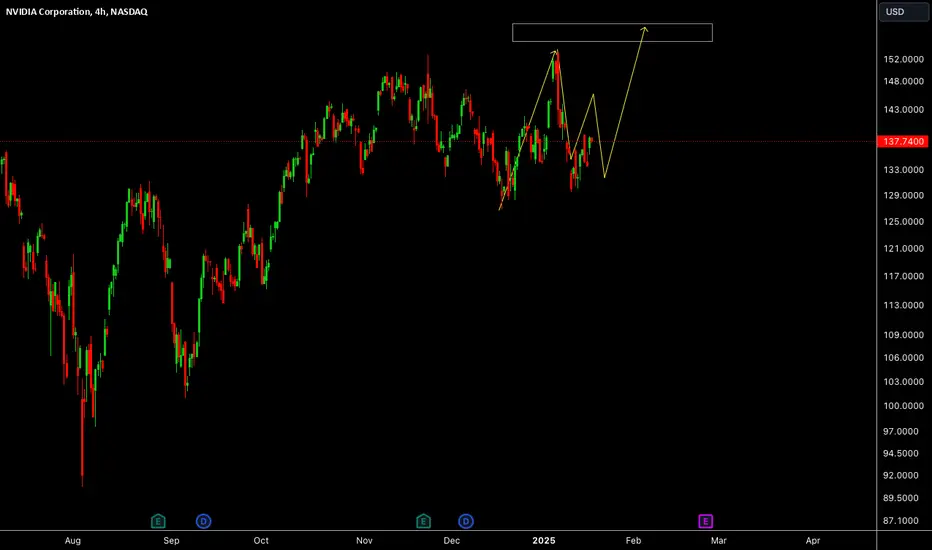Click the 100.0000 price scale label
This screenshot has width=932, height=550.
(x=903, y=406)
